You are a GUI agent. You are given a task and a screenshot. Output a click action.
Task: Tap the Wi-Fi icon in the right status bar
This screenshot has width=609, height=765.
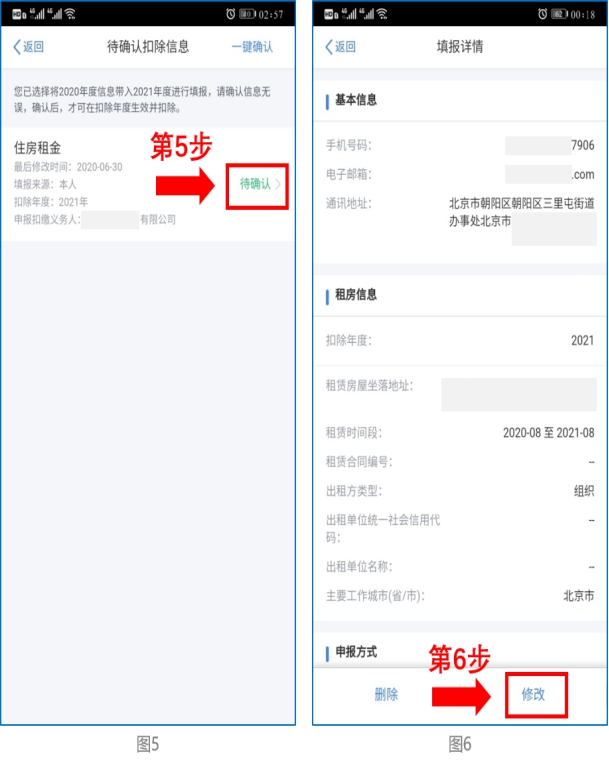pos(382,14)
